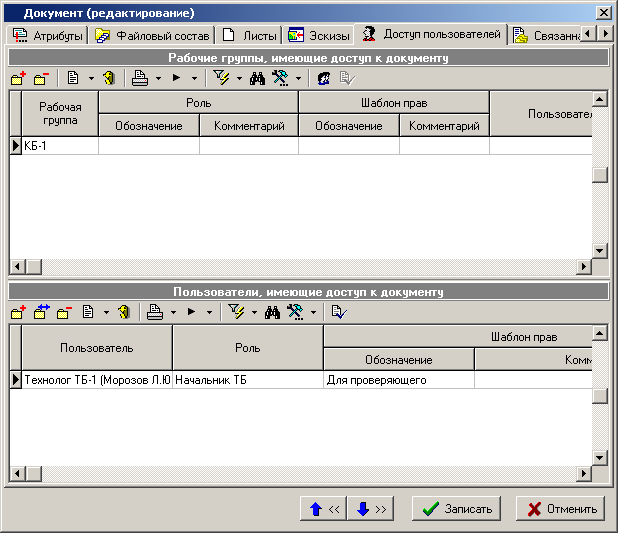Click add workgroup icon in top toolbar
This screenshot has height=533, width=618.
(18, 78)
